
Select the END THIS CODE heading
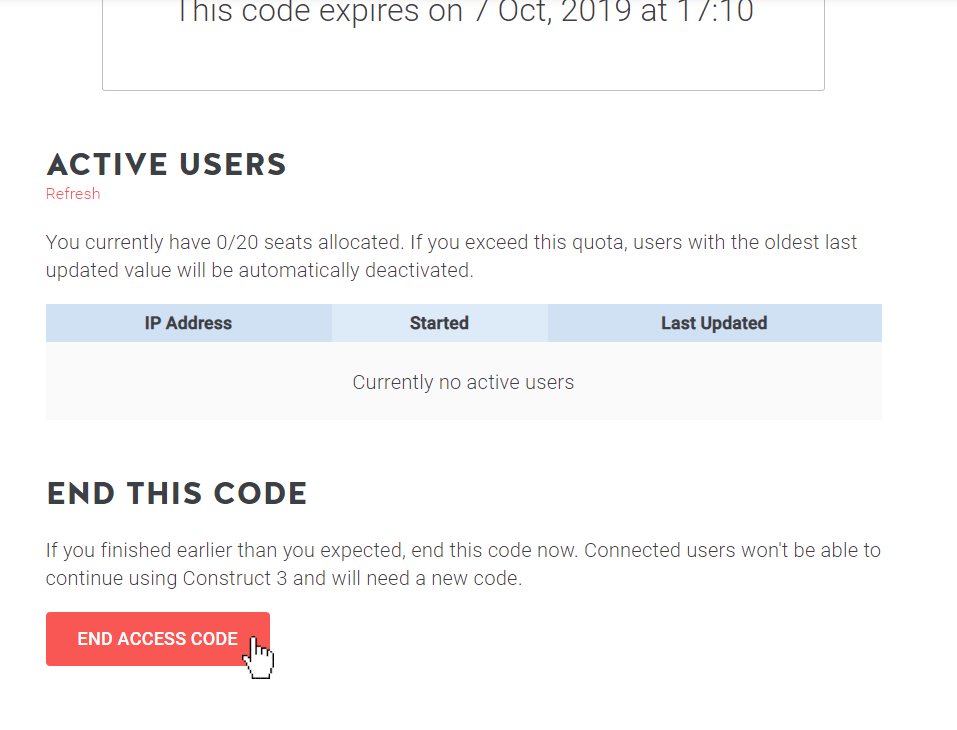(177, 492)
